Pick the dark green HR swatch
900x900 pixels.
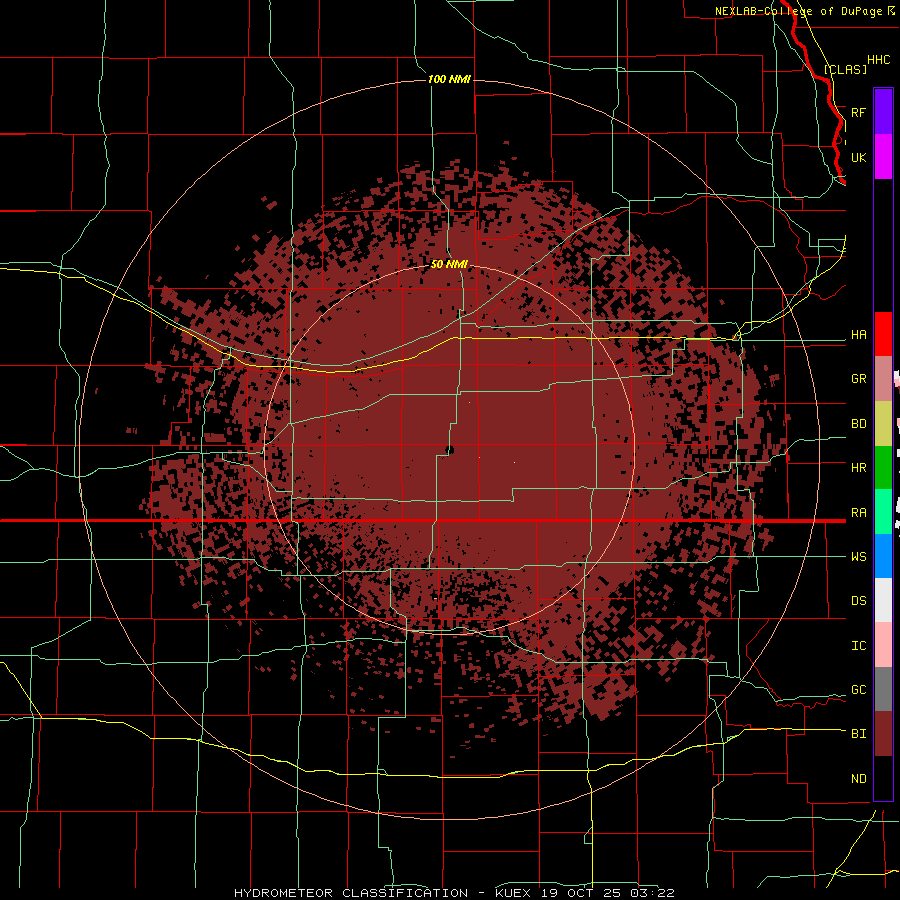point(883,468)
